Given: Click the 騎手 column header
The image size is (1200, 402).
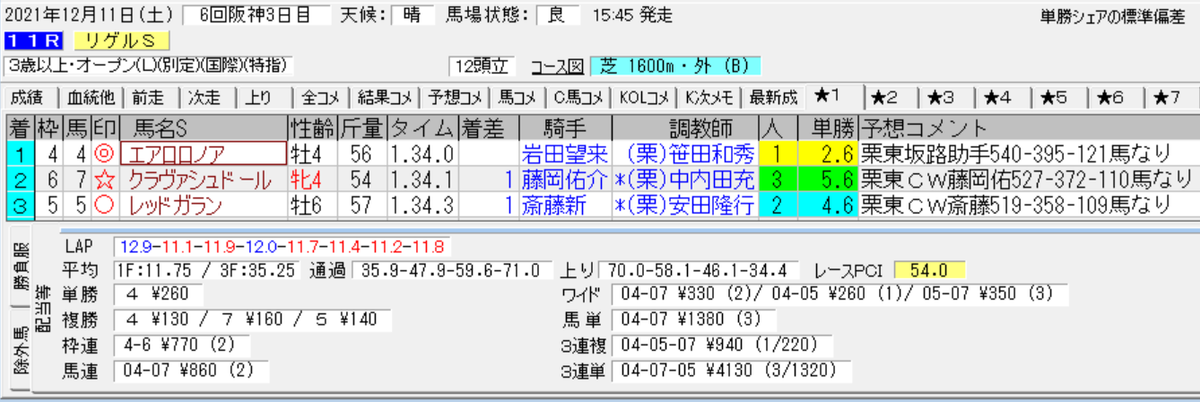Looking at the screenshot, I should [564, 128].
